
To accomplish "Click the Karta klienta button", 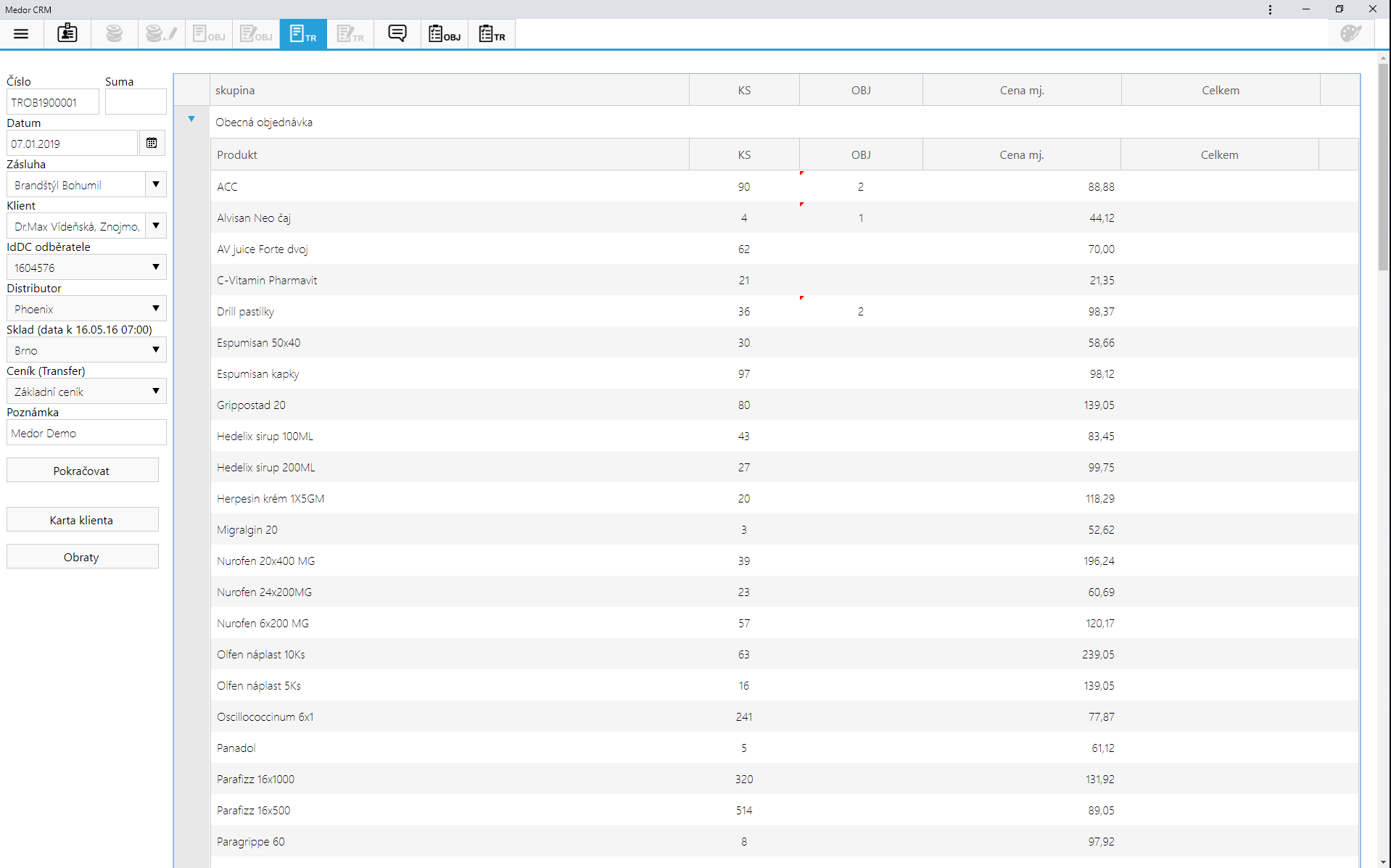I will 83,519.
